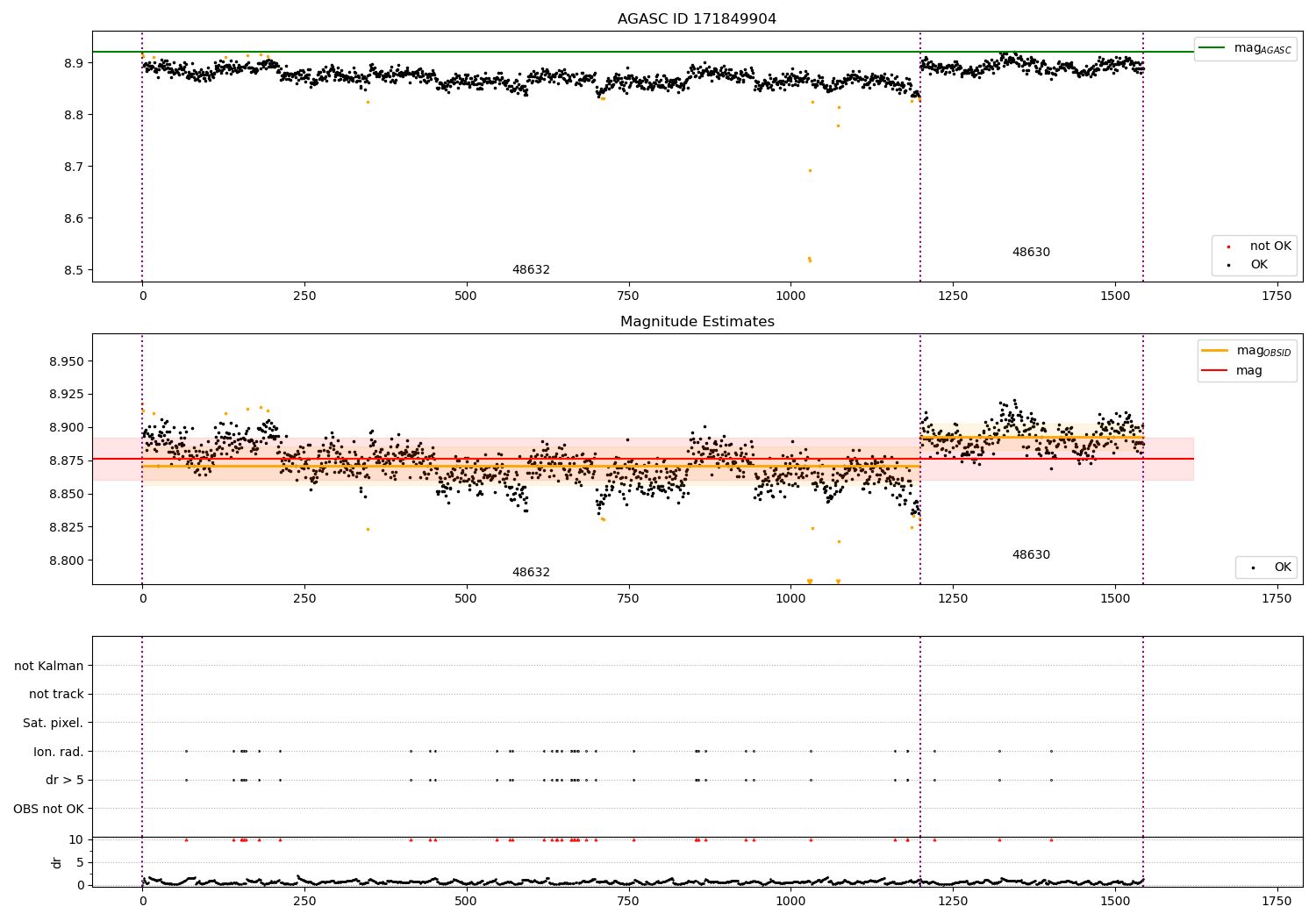Viewport: 1316px width, 921px height.
Task: Click the 'not Kalman' row label
Action: (x=49, y=666)
